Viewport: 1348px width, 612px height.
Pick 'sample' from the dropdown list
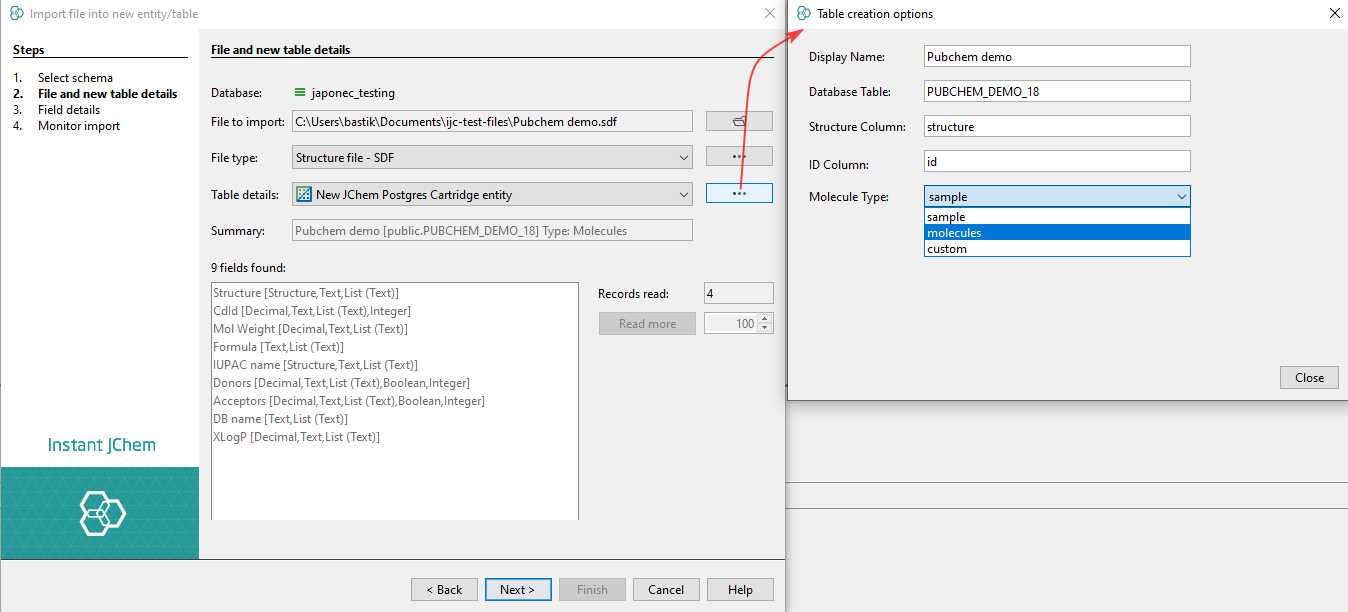[x=1056, y=217]
